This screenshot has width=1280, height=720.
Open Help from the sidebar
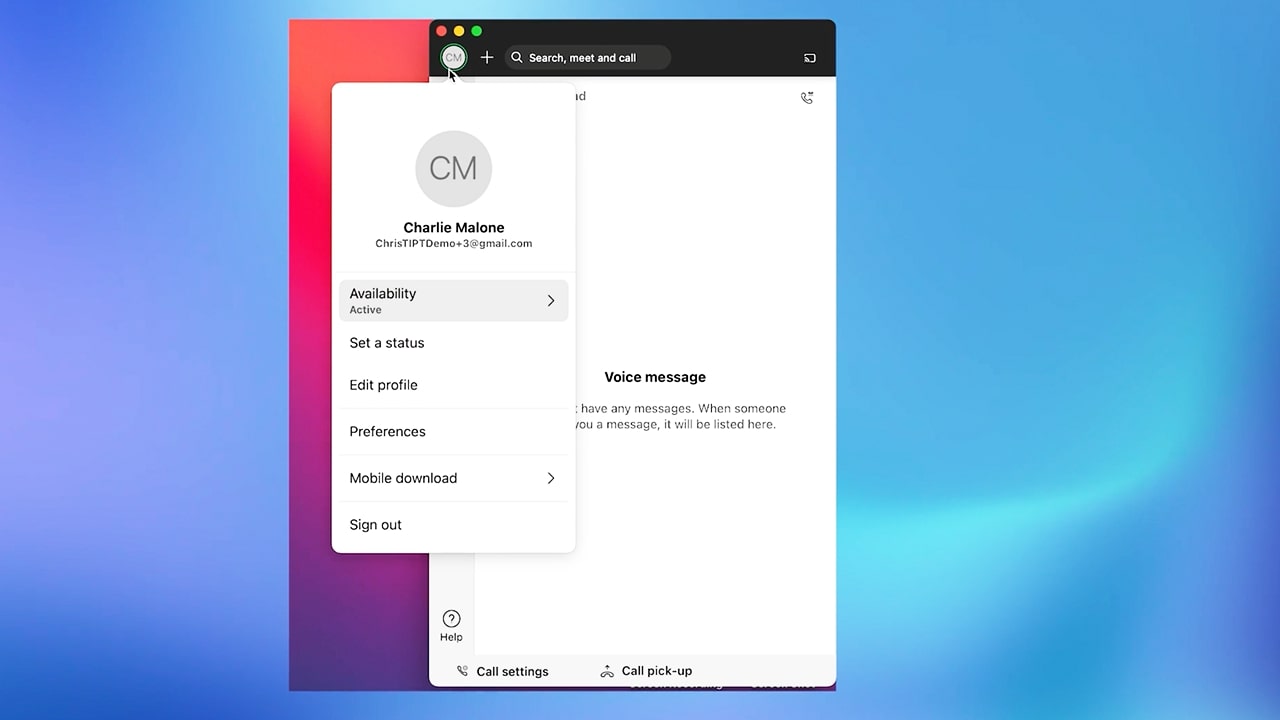[x=451, y=626]
